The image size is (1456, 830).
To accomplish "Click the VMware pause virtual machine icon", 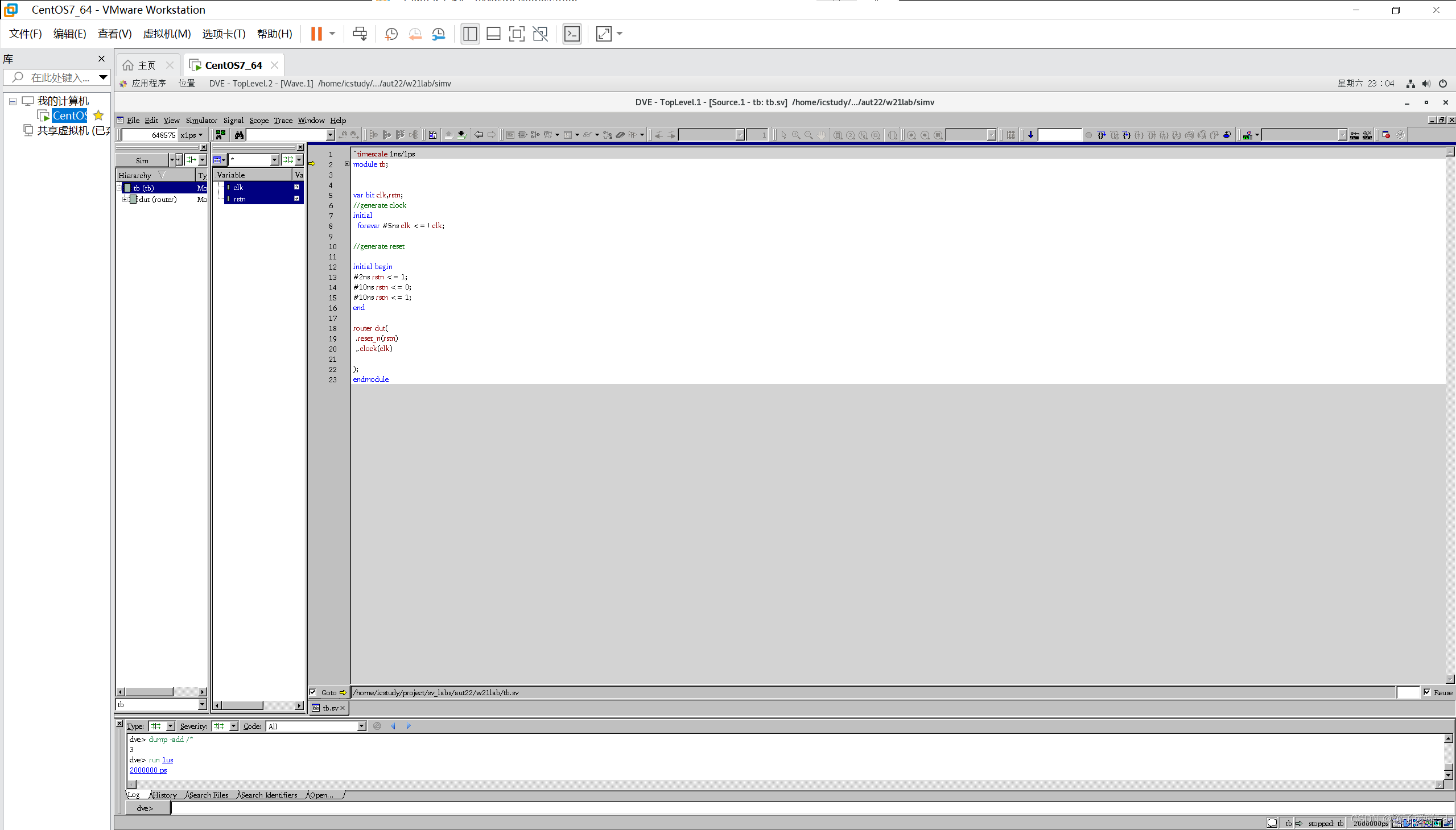I will (x=316, y=34).
